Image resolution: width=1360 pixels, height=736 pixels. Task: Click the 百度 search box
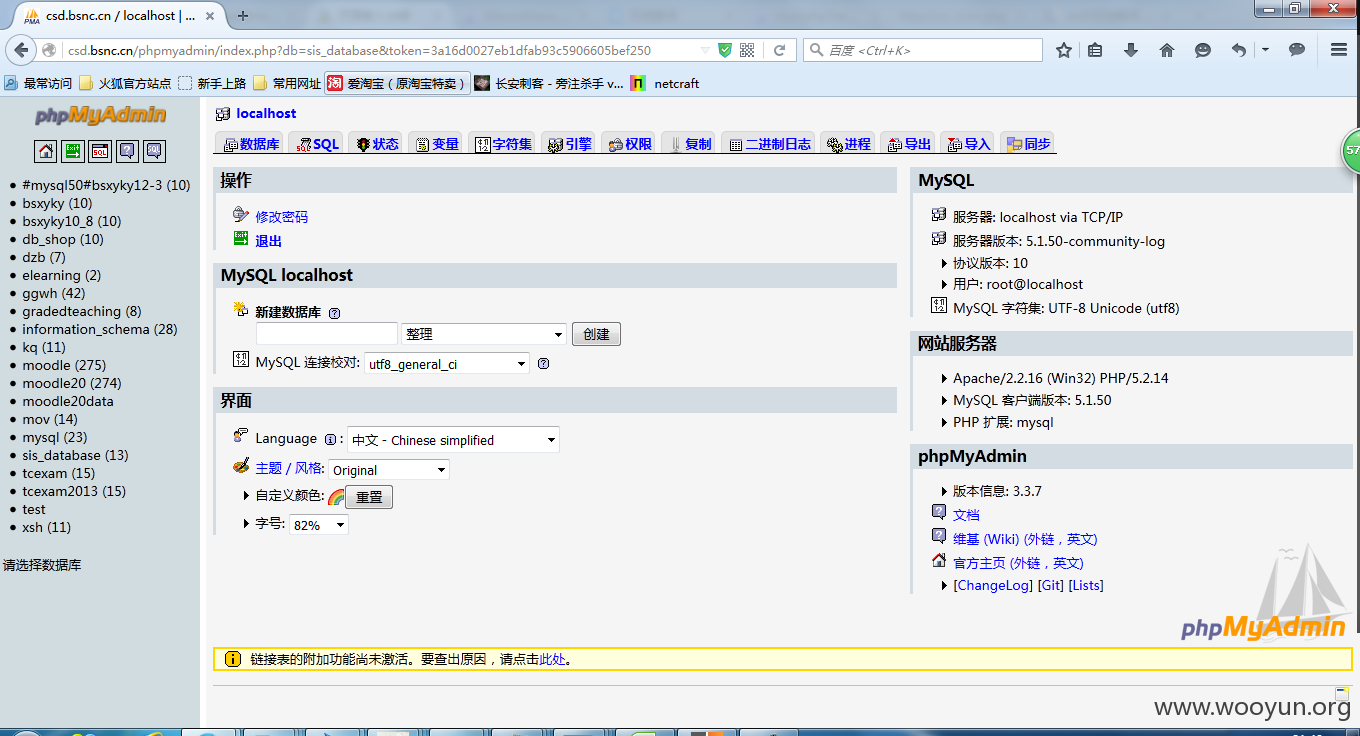point(923,50)
